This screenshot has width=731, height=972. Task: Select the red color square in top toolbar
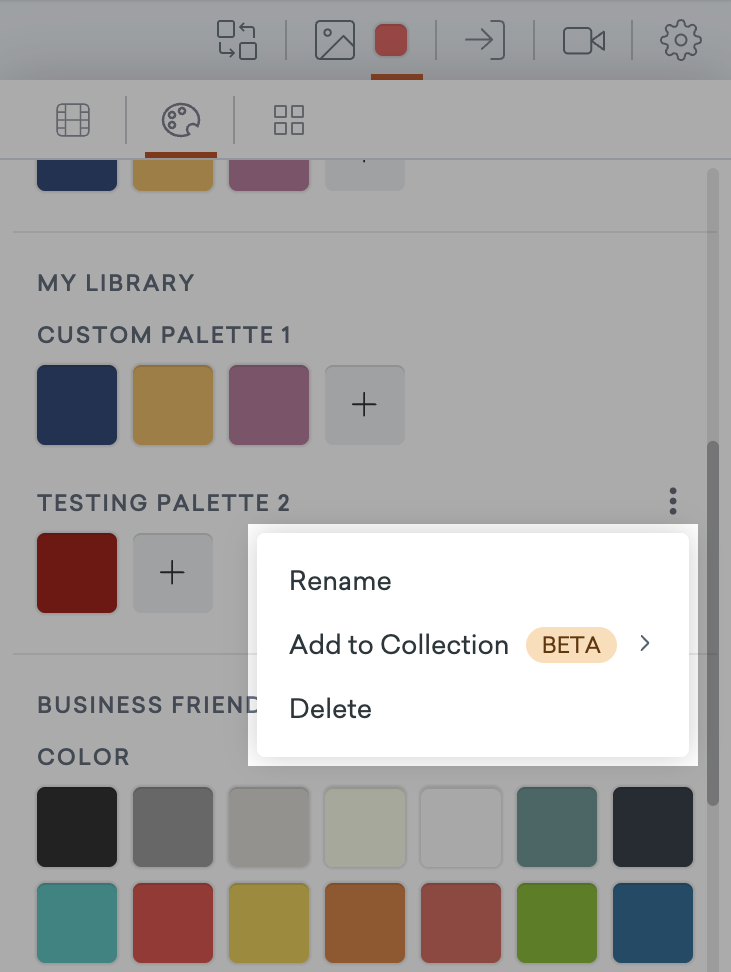[x=391, y=40]
